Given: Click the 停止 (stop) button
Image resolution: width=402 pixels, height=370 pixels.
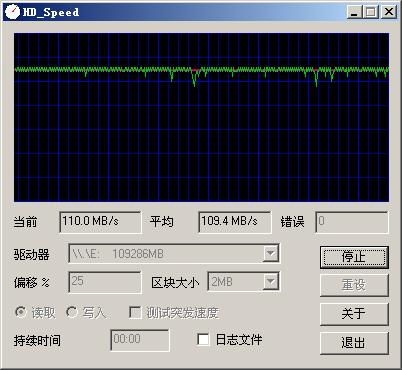Looking at the screenshot, I should 354,257.
